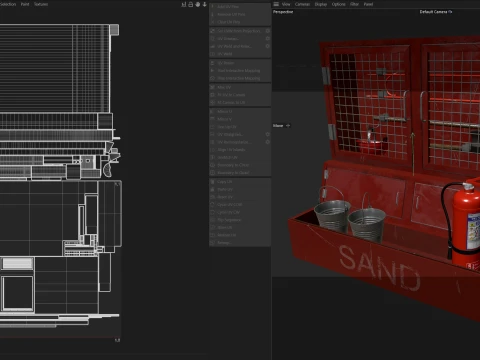Choose Reset UV command
This screenshot has width=480, height=360.
tap(240, 197)
